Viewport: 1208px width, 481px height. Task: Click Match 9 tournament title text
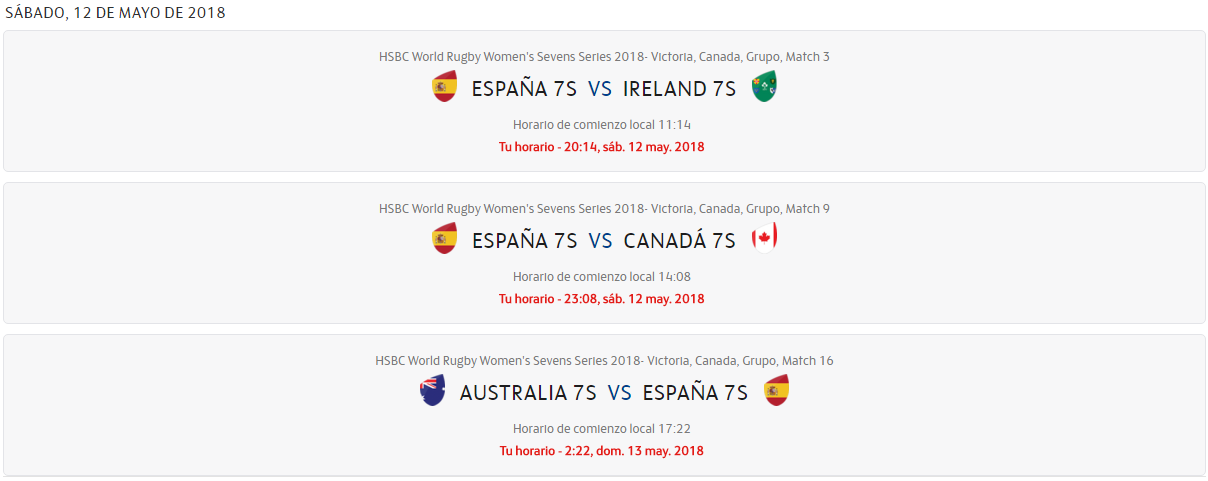[604, 209]
